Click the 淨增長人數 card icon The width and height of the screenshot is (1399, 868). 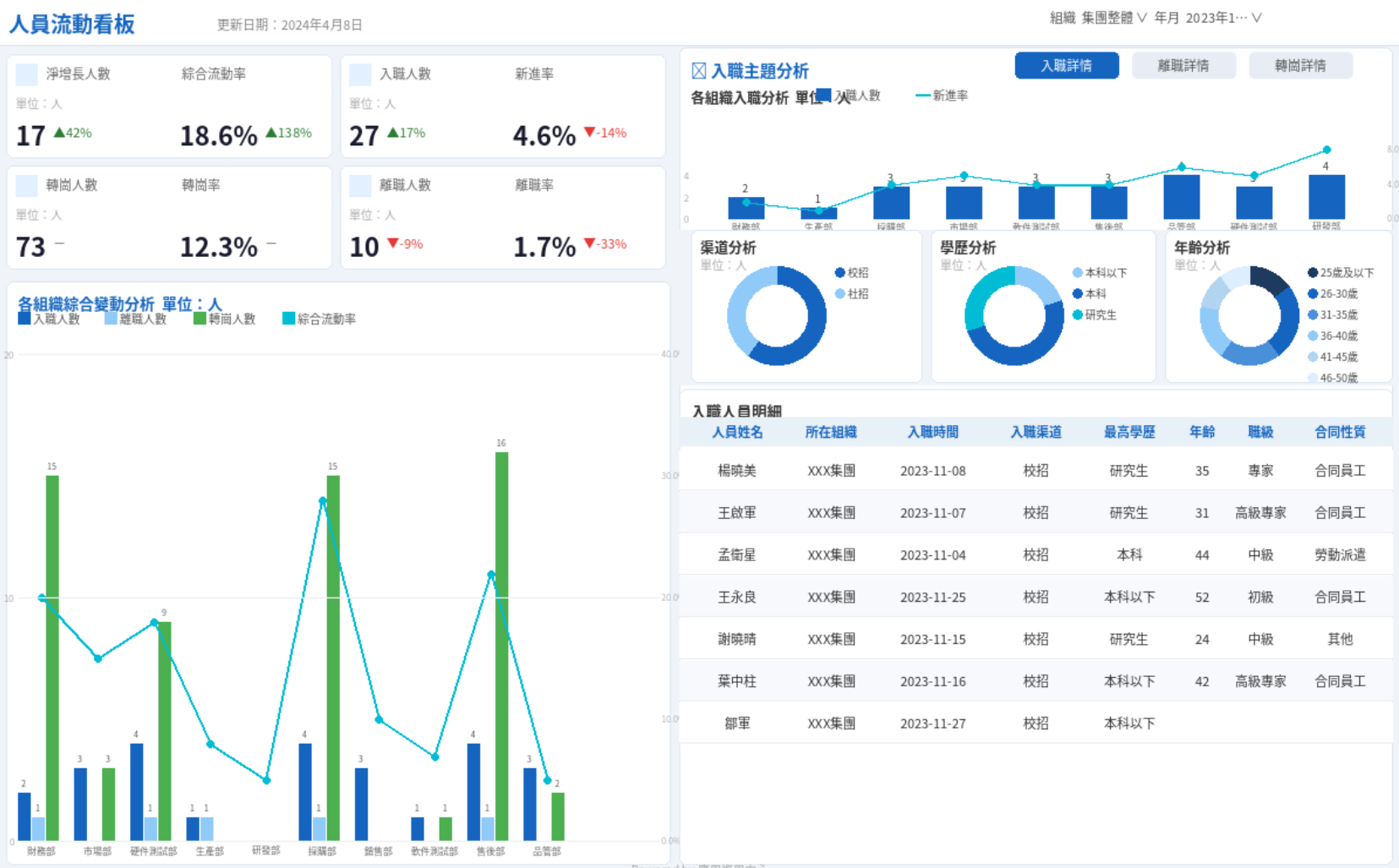coord(27,74)
